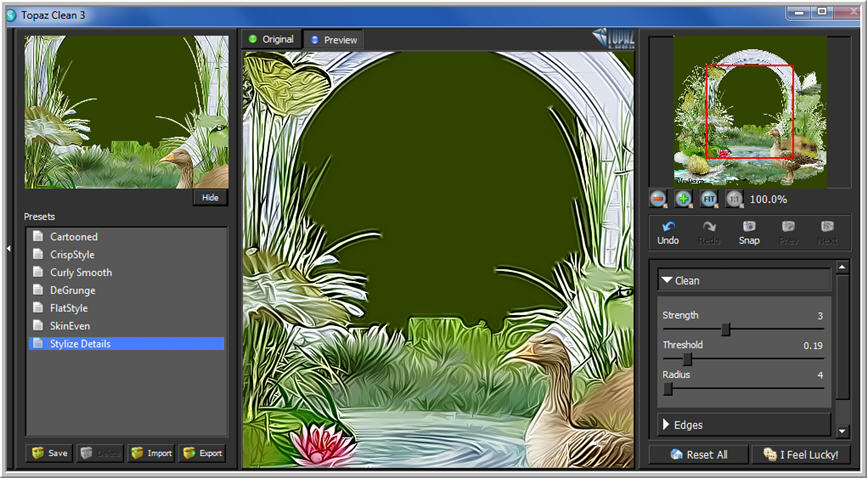The height and width of the screenshot is (478, 867).
Task: Select the CrispStyle preset
Action: (x=126, y=254)
